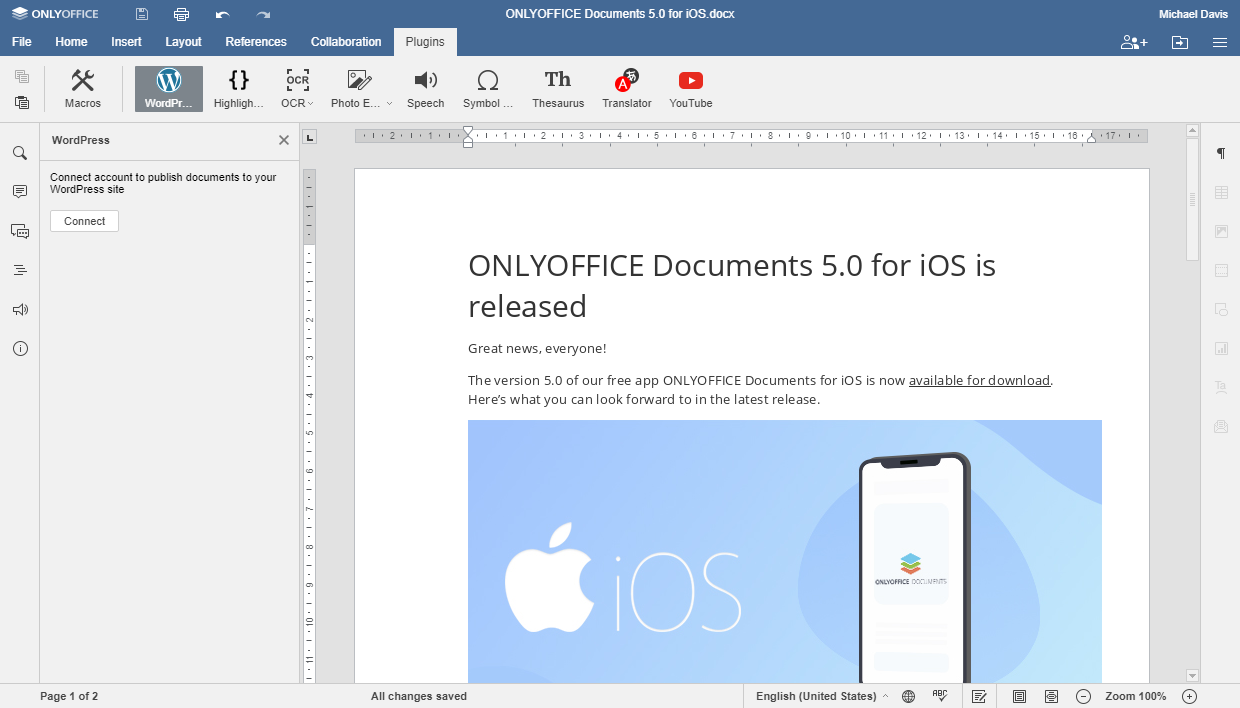This screenshot has height=708, width=1240.
Task: Open Feedback and Support megaphone icon
Action: [20, 310]
